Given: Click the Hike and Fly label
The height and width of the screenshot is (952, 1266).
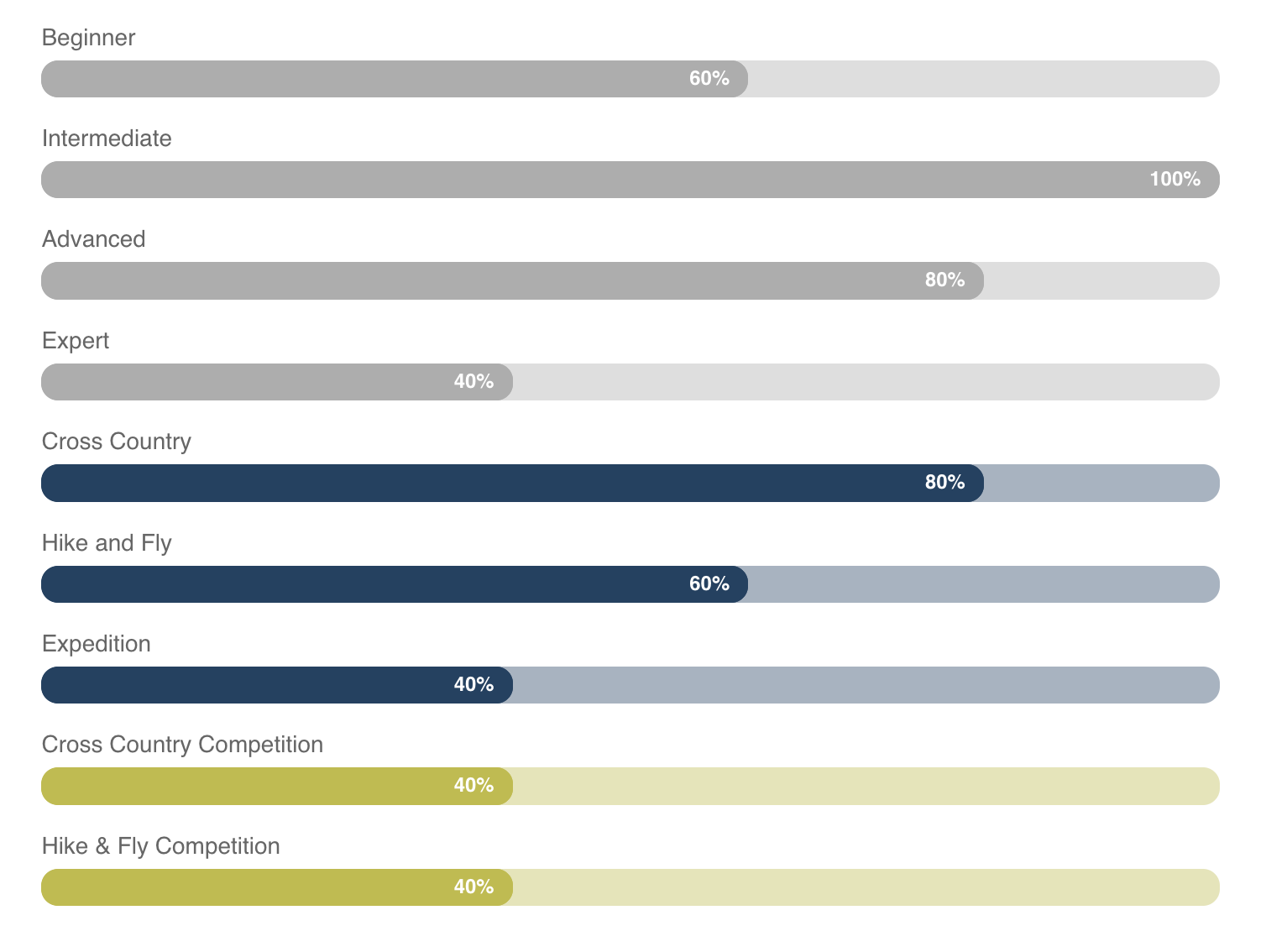Looking at the screenshot, I should pyautogui.click(x=107, y=543).
